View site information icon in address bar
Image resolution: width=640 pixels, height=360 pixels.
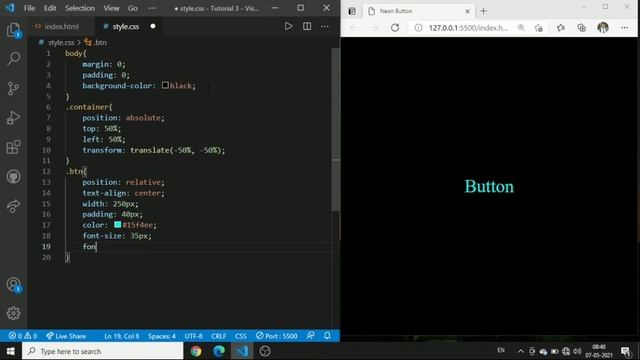click(x=418, y=28)
